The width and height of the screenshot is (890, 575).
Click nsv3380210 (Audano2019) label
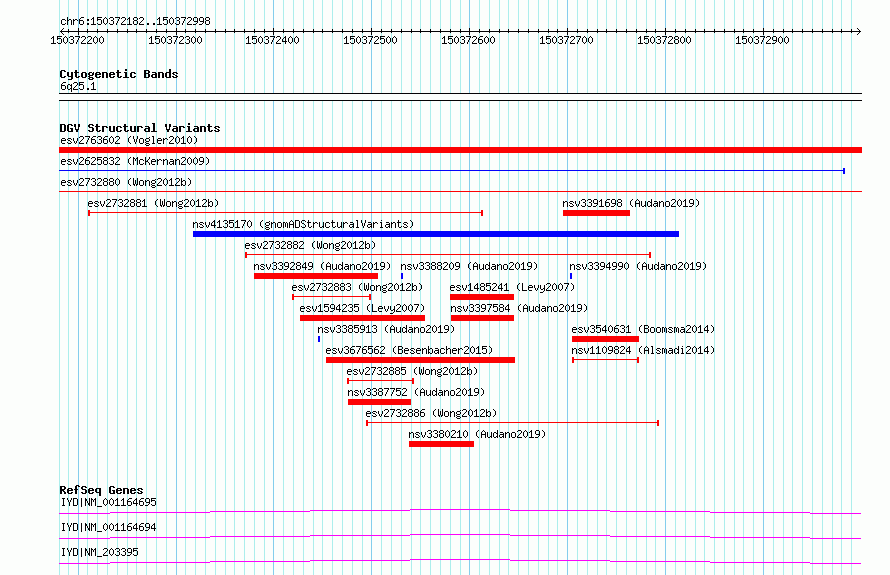(x=477, y=434)
